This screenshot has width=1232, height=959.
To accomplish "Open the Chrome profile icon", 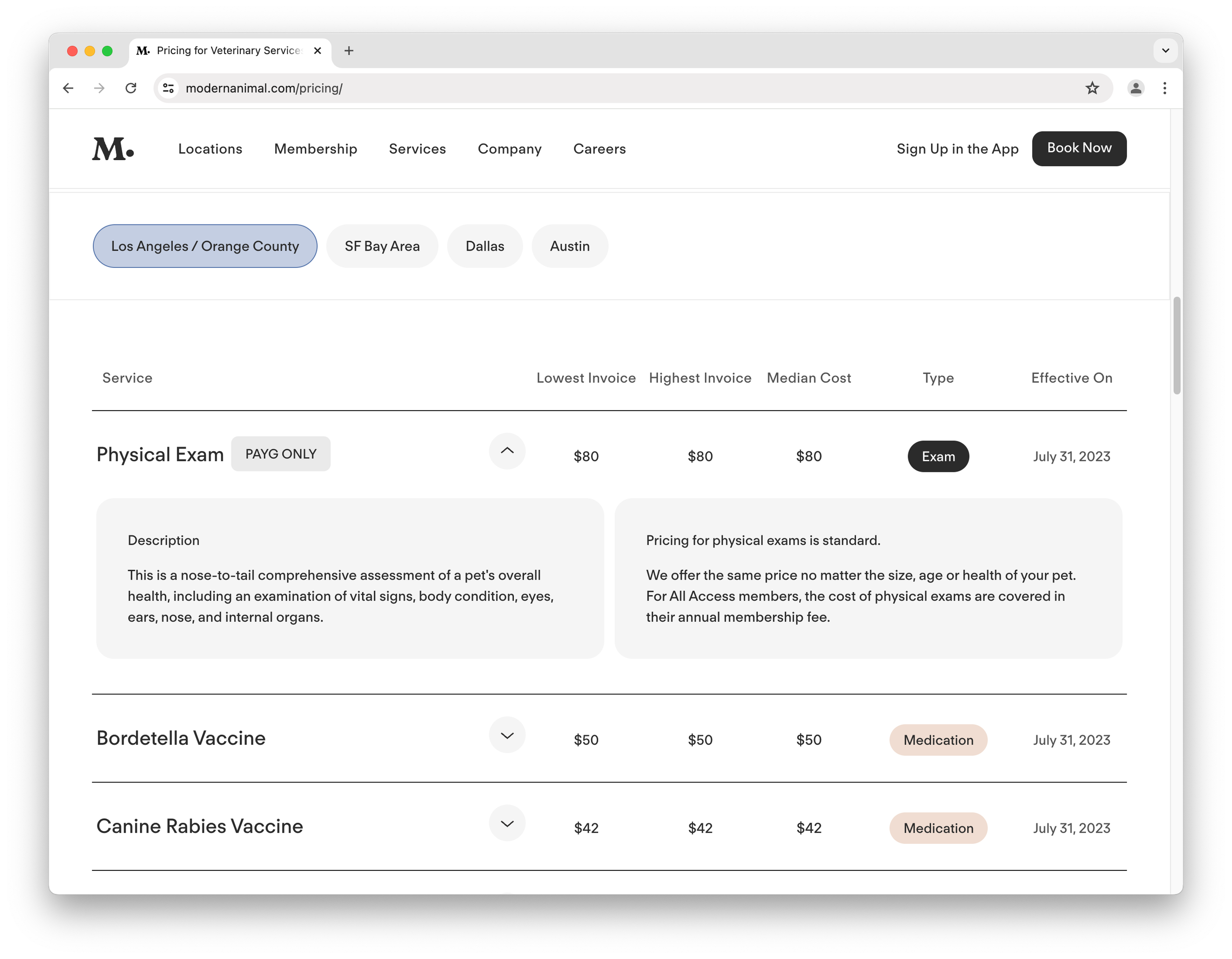I will coord(1135,88).
